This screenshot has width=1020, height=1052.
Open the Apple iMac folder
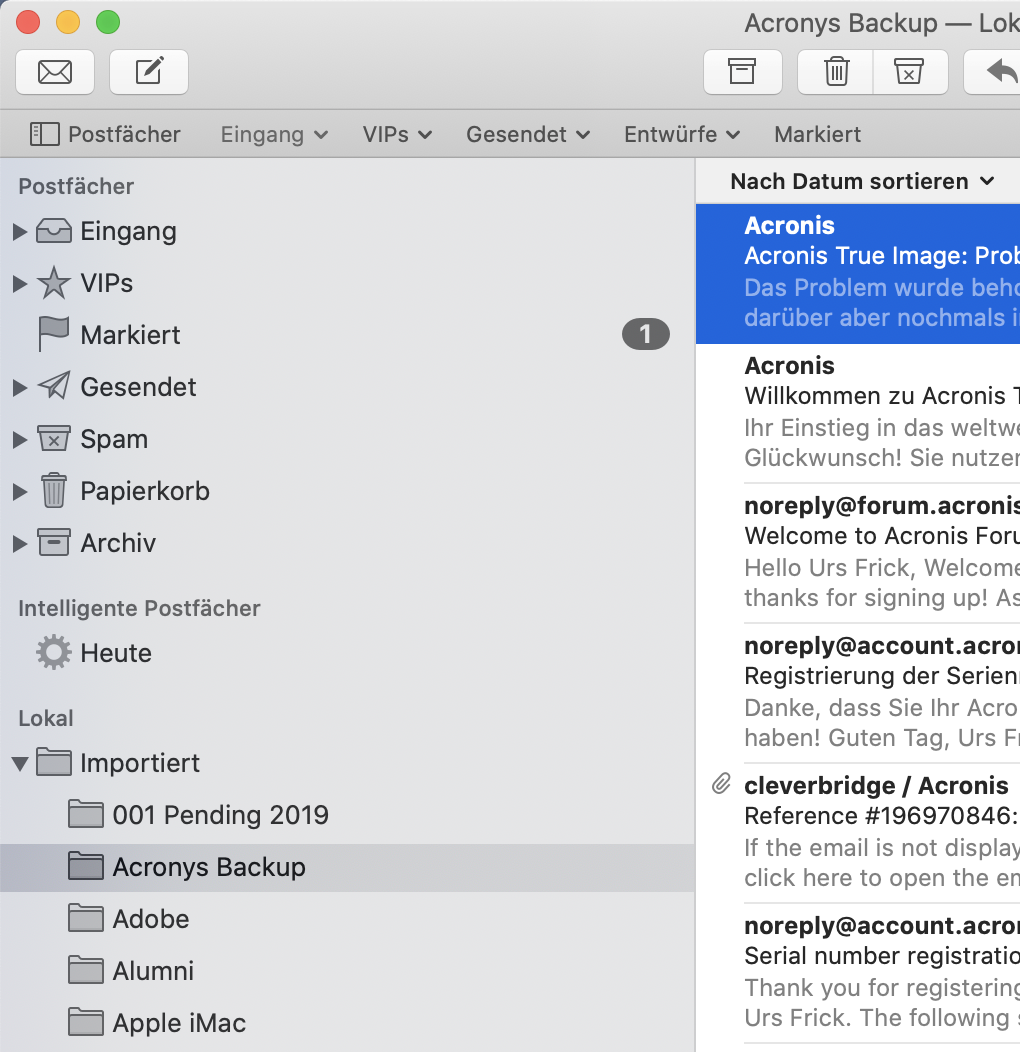[348, 1023]
